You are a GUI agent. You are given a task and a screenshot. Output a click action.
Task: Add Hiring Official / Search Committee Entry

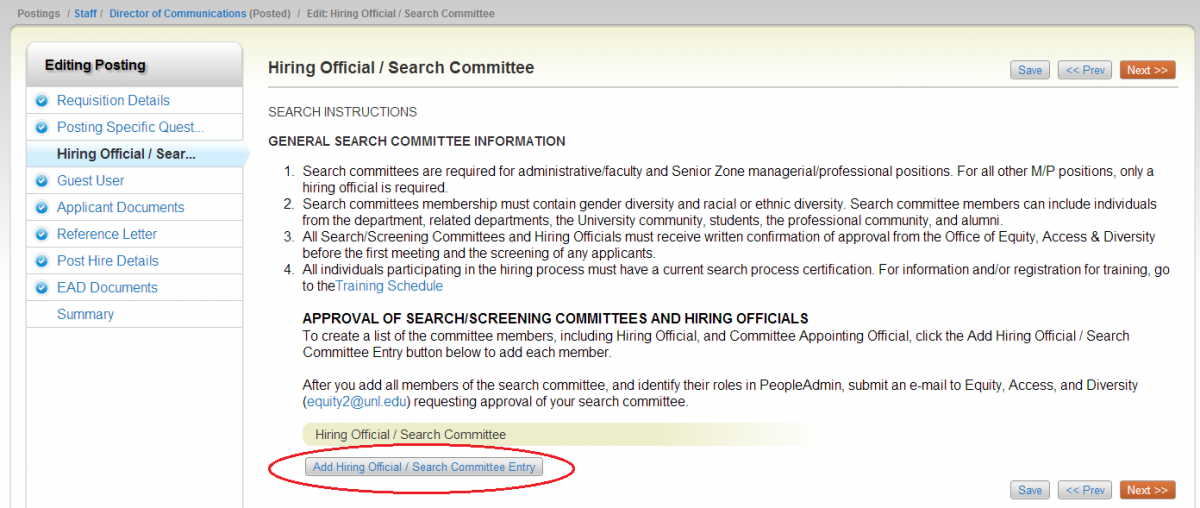pyautogui.click(x=424, y=467)
